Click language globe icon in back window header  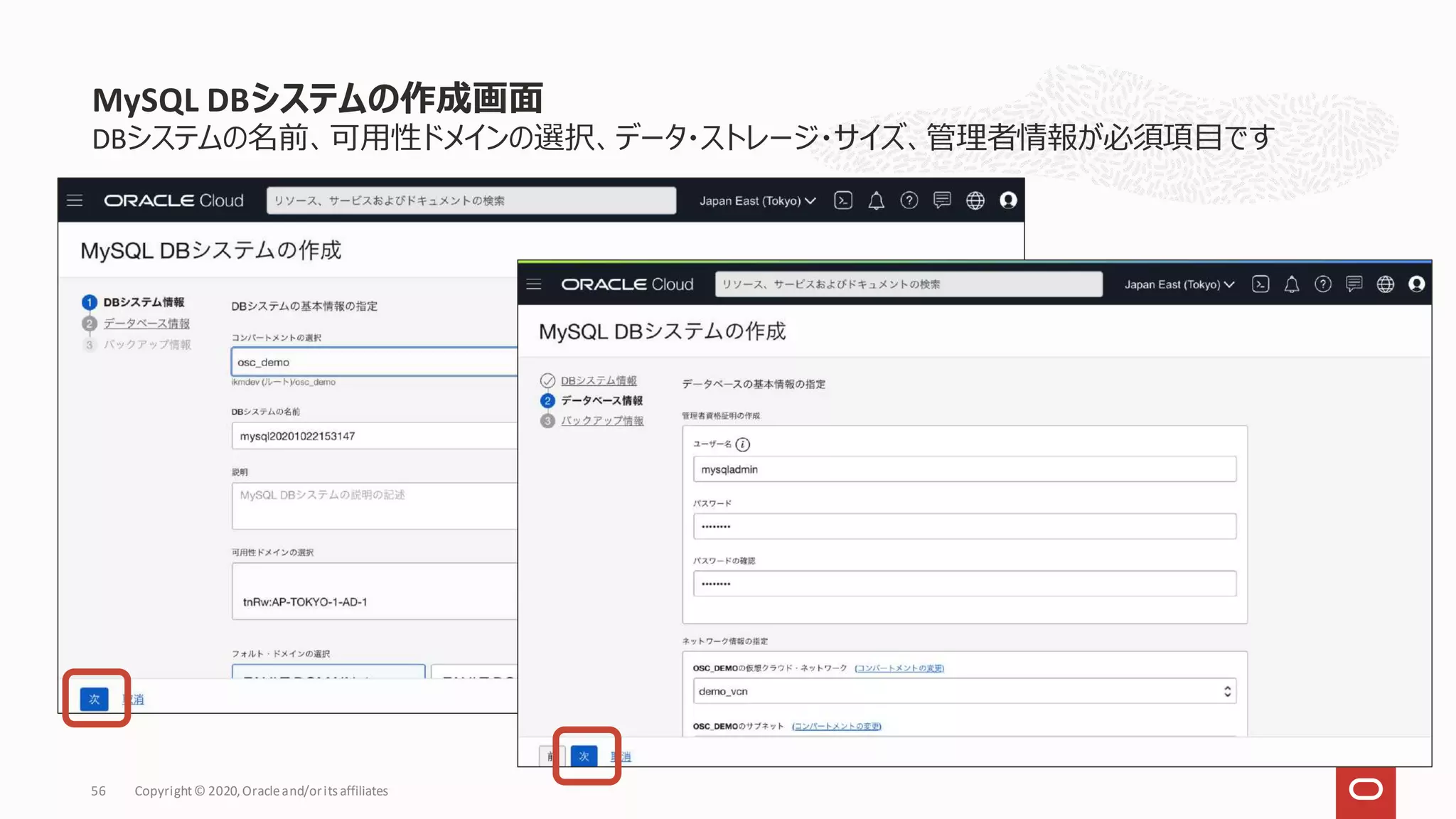tap(975, 200)
